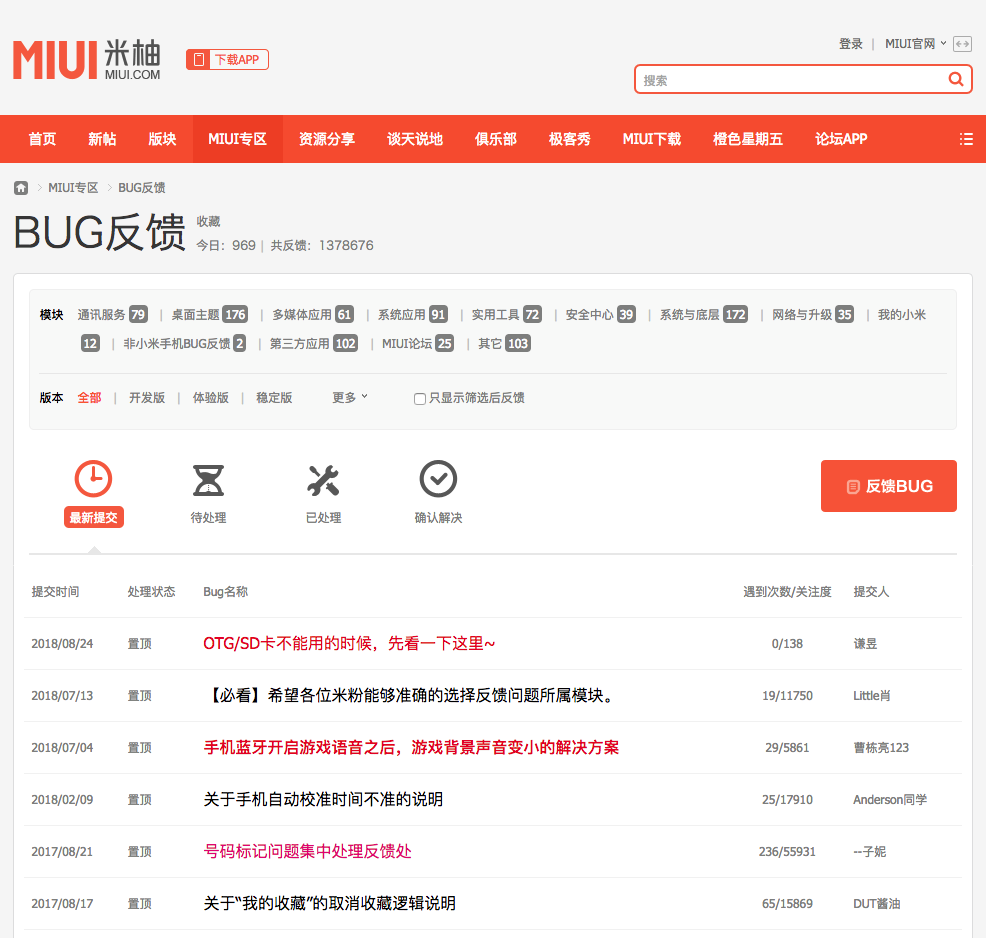
Task: Open the 谈天说地 nav item
Action: 415,139
